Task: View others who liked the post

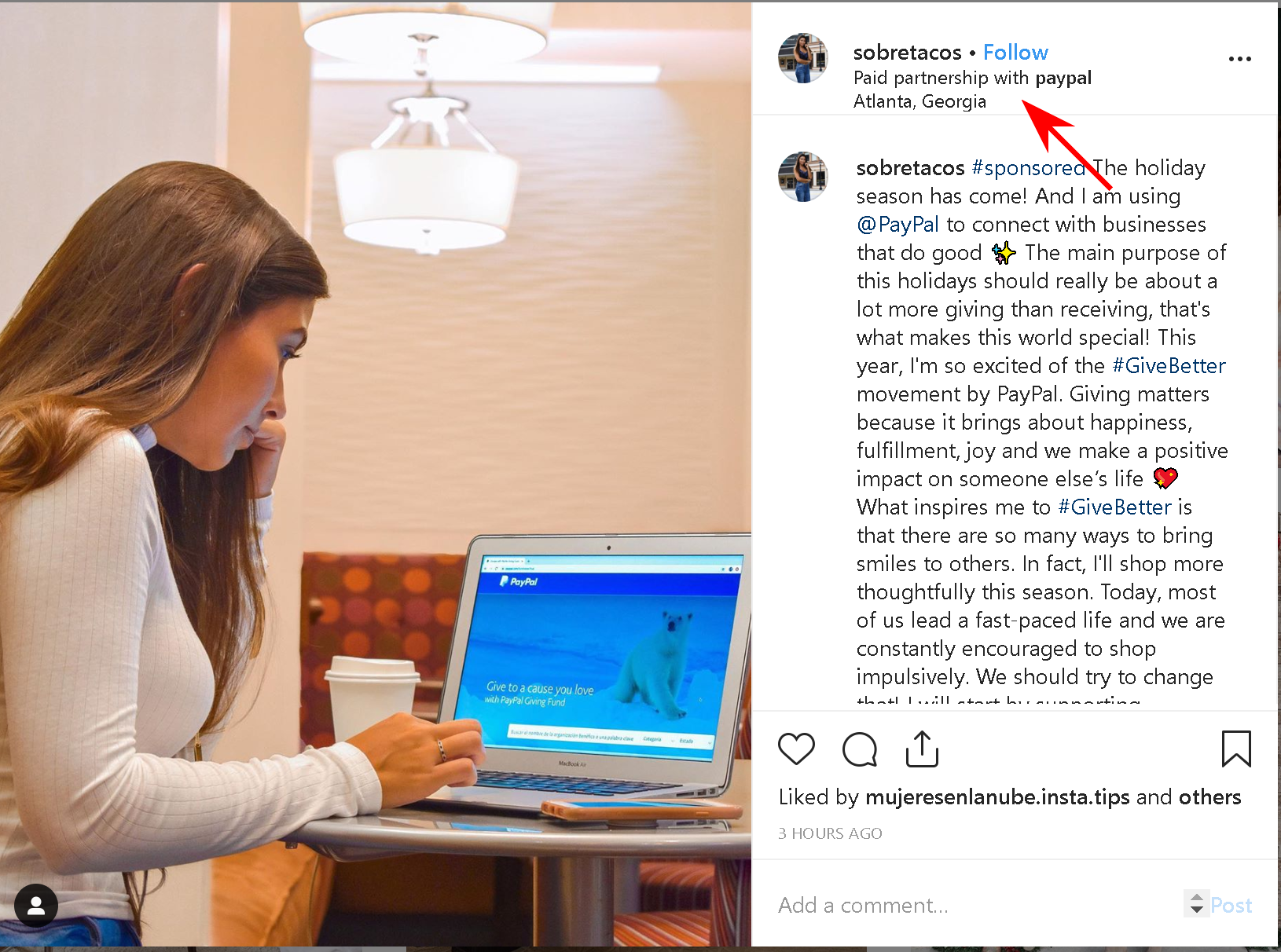Action: click(x=1209, y=797)
